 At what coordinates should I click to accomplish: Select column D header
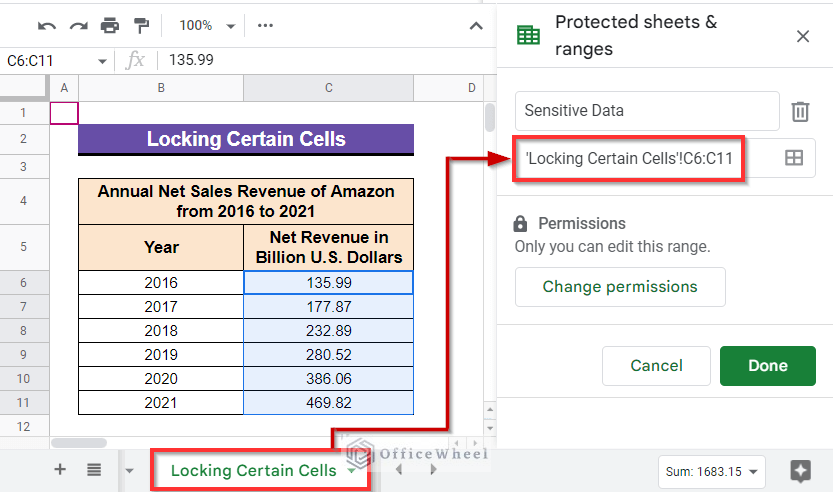448,88
